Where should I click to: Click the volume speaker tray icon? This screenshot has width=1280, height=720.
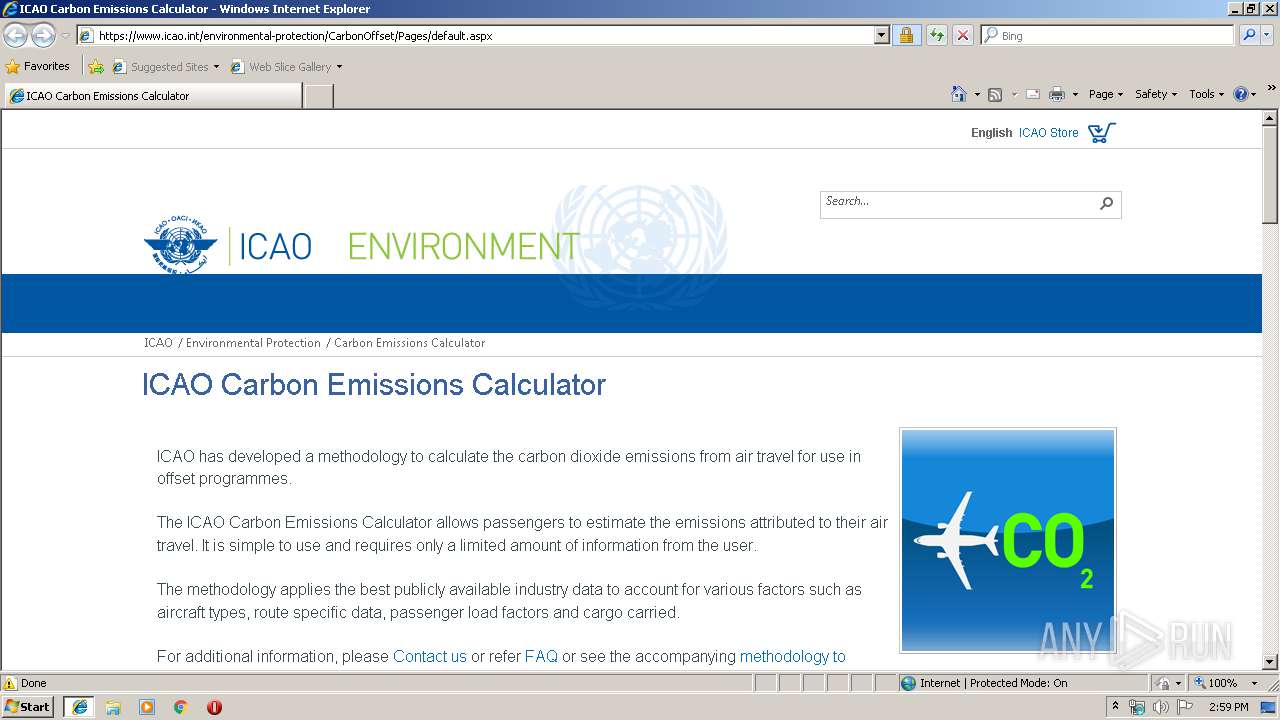[1161, 707]
